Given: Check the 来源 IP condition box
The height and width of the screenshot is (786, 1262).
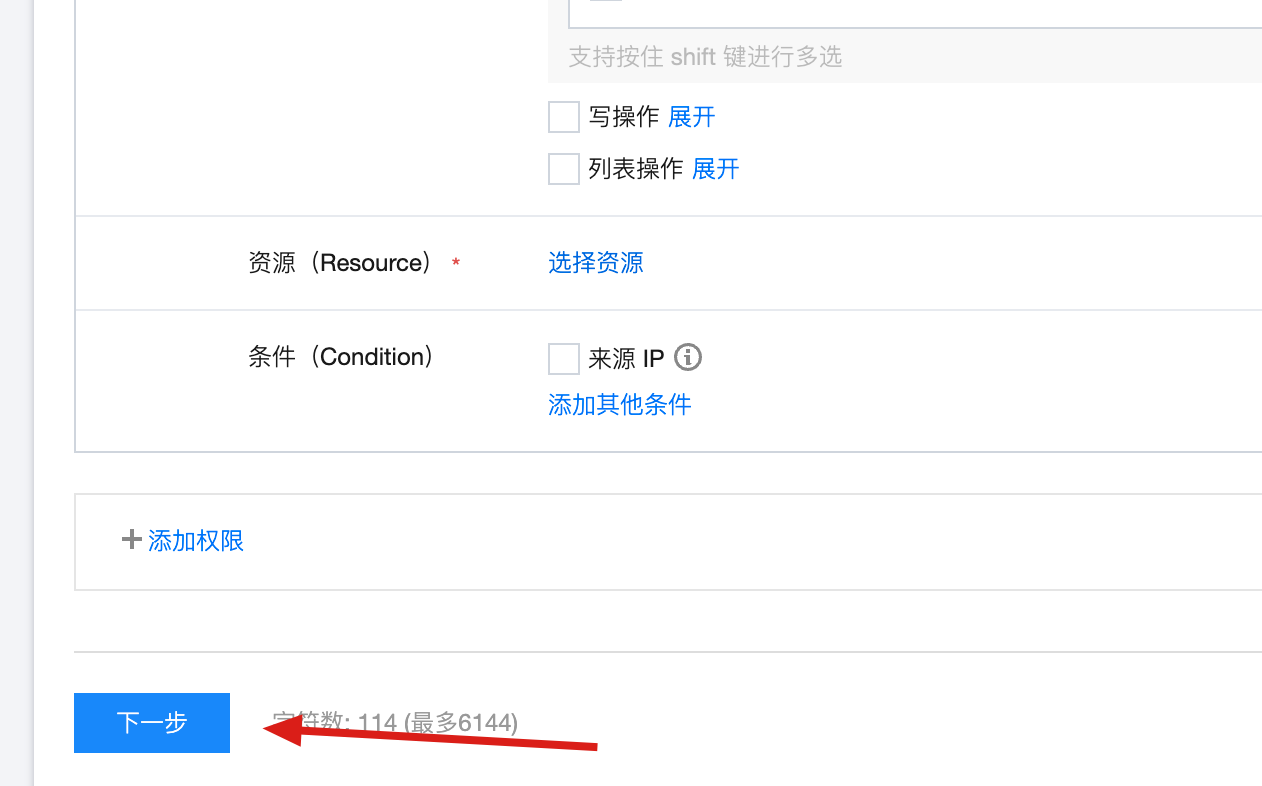Looking at the screenshot, I should (564, 358).
